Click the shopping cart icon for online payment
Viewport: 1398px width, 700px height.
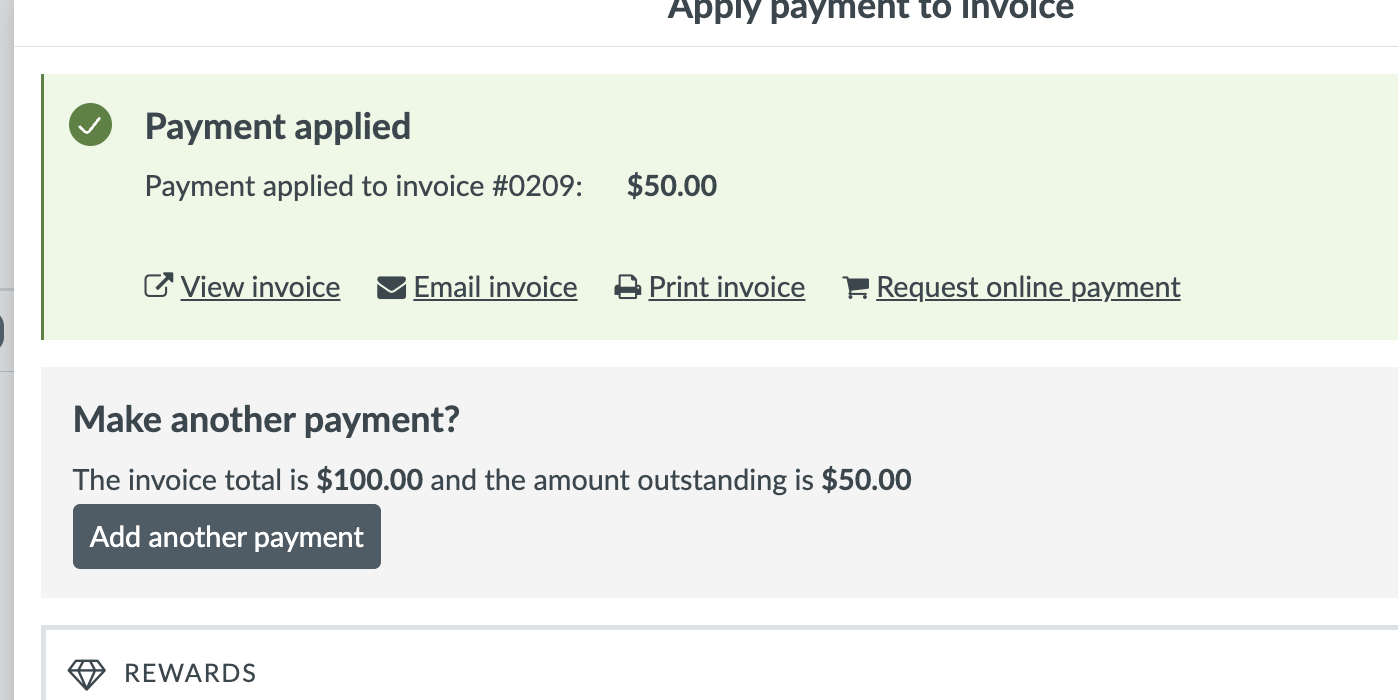click(855, 288)
